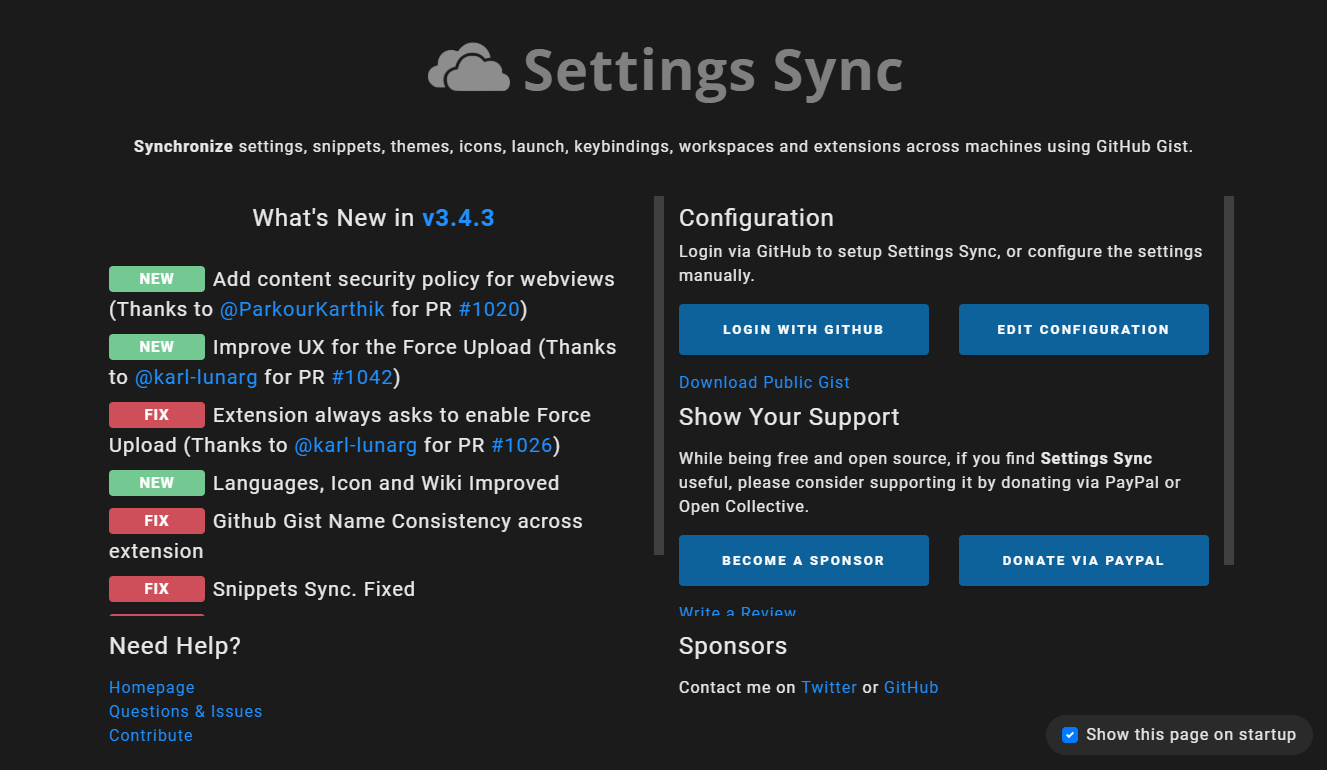Click the Synchronize description line
The image size is (1327, 770).
click(663, 146)
